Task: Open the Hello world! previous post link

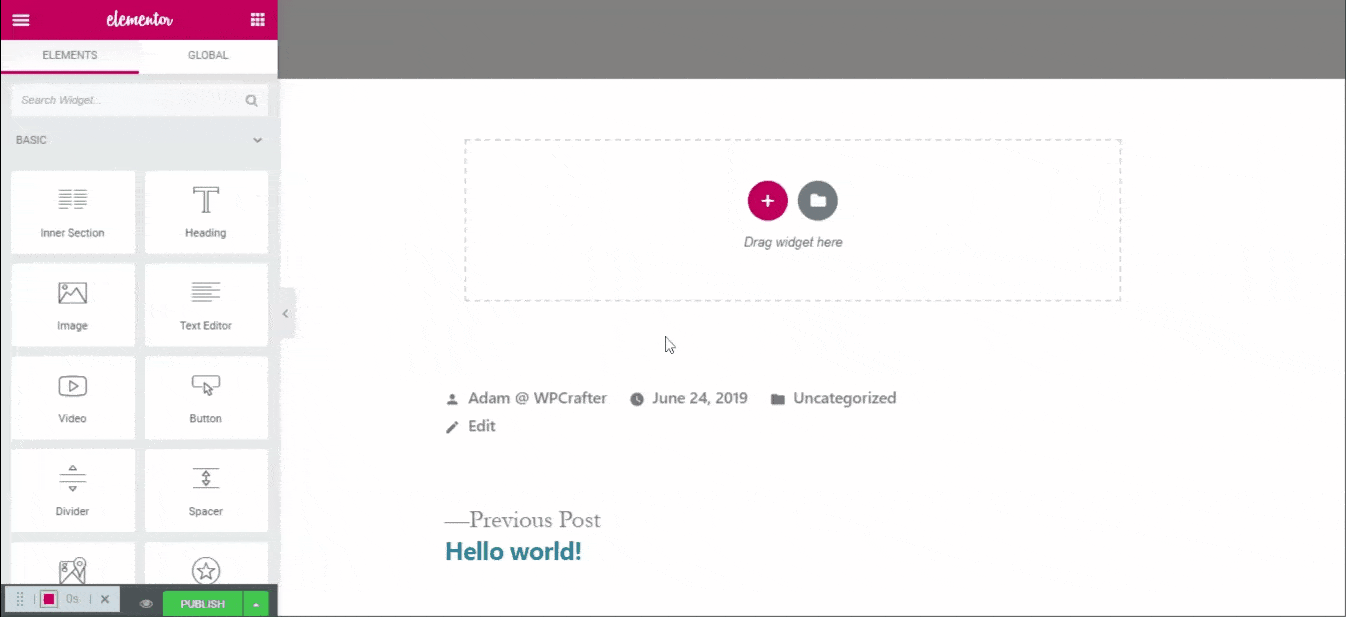Action: [x=513, y=551]
